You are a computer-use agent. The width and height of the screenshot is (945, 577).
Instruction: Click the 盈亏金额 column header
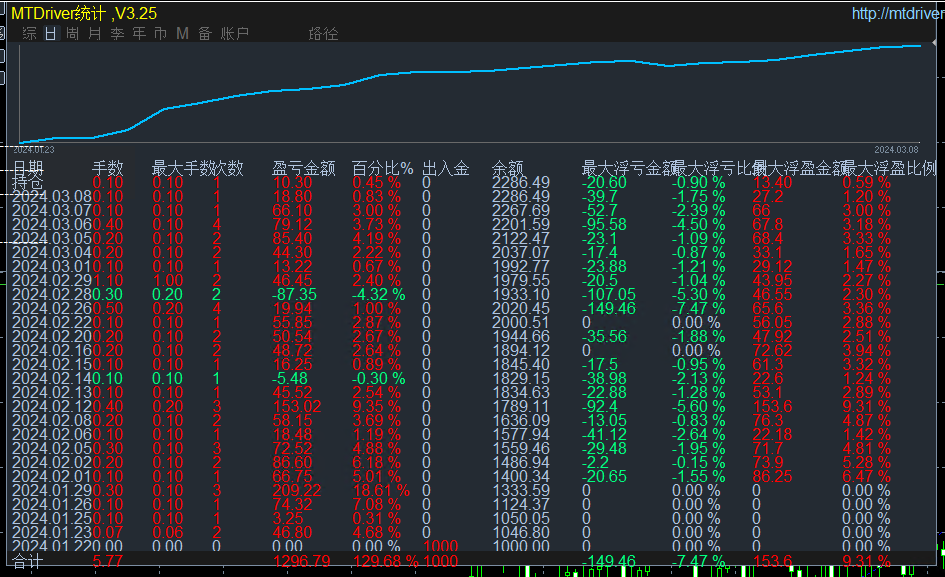[303, 168]
